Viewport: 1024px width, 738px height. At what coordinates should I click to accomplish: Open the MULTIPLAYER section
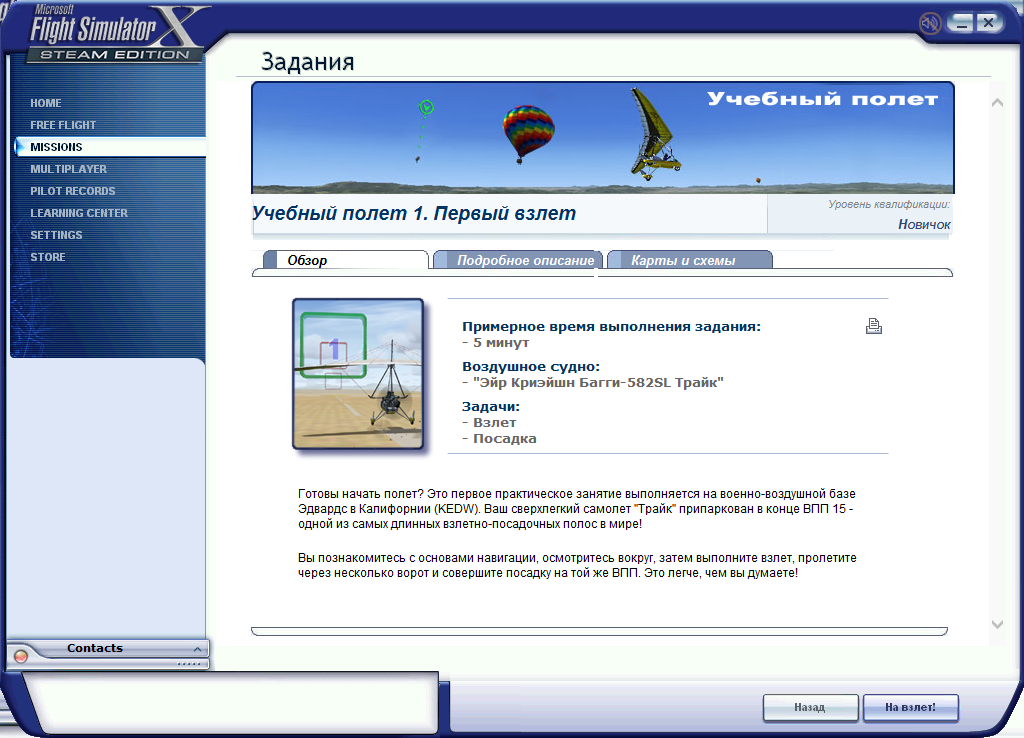(x=69, y=169)
